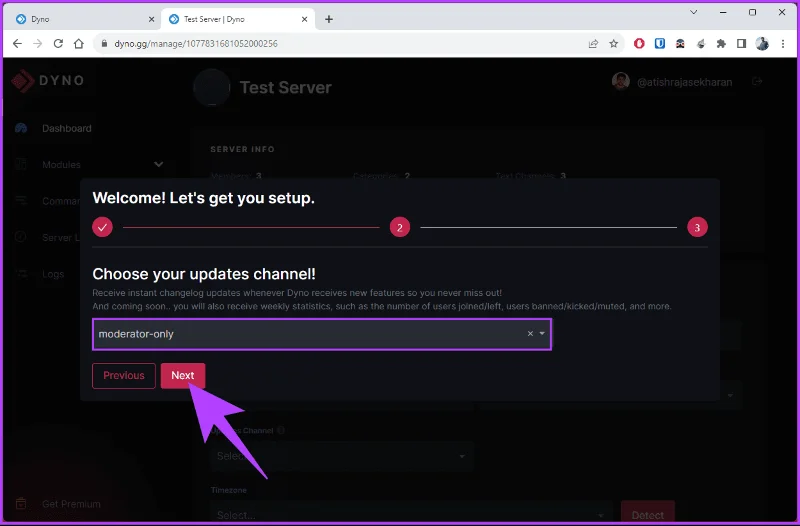The width and height of the screenshot is (800, 526).
Task: Go forward in browser history
Action: tap(38, 43)
